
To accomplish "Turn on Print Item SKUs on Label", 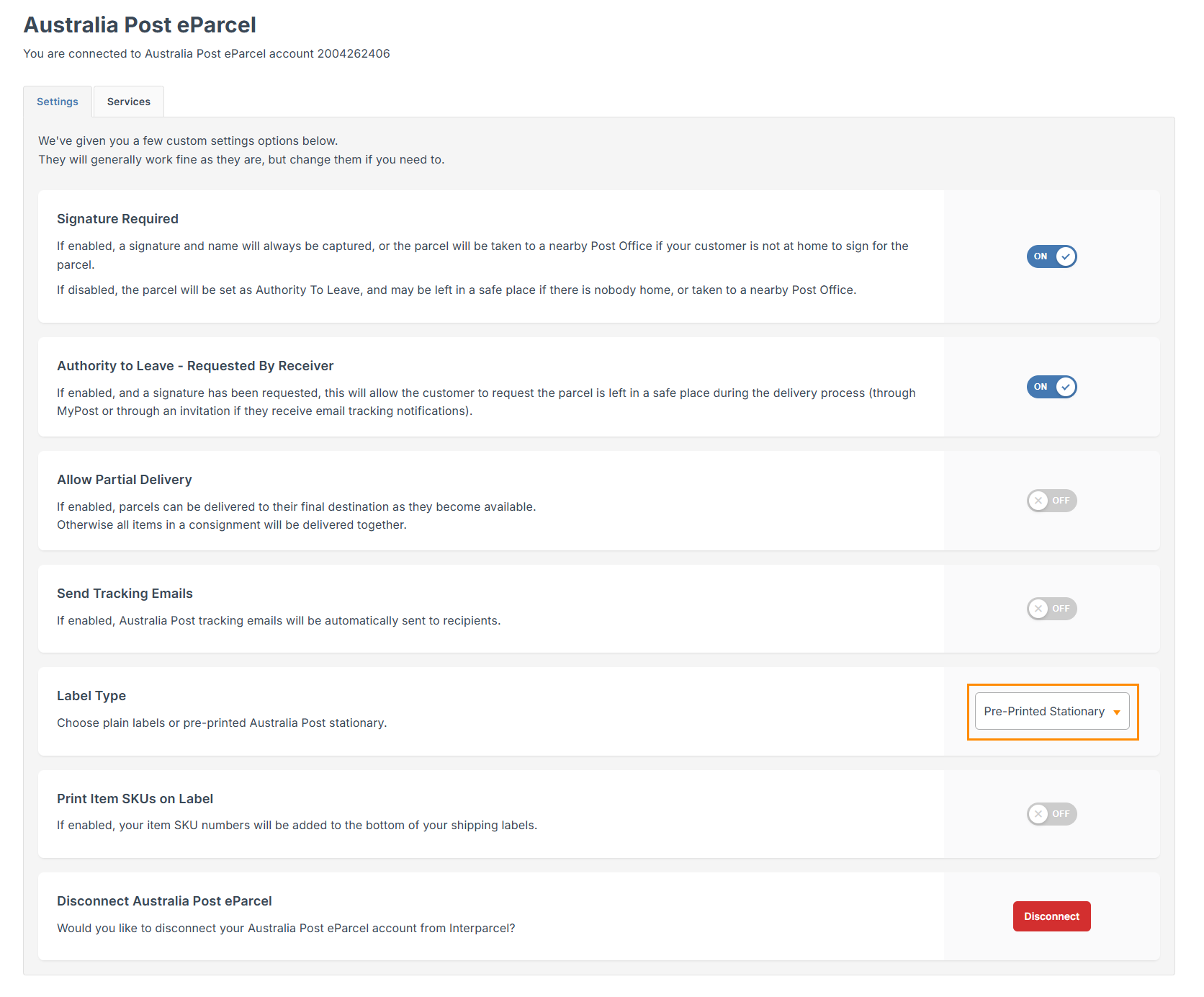I will click(x=1051, y=814).
